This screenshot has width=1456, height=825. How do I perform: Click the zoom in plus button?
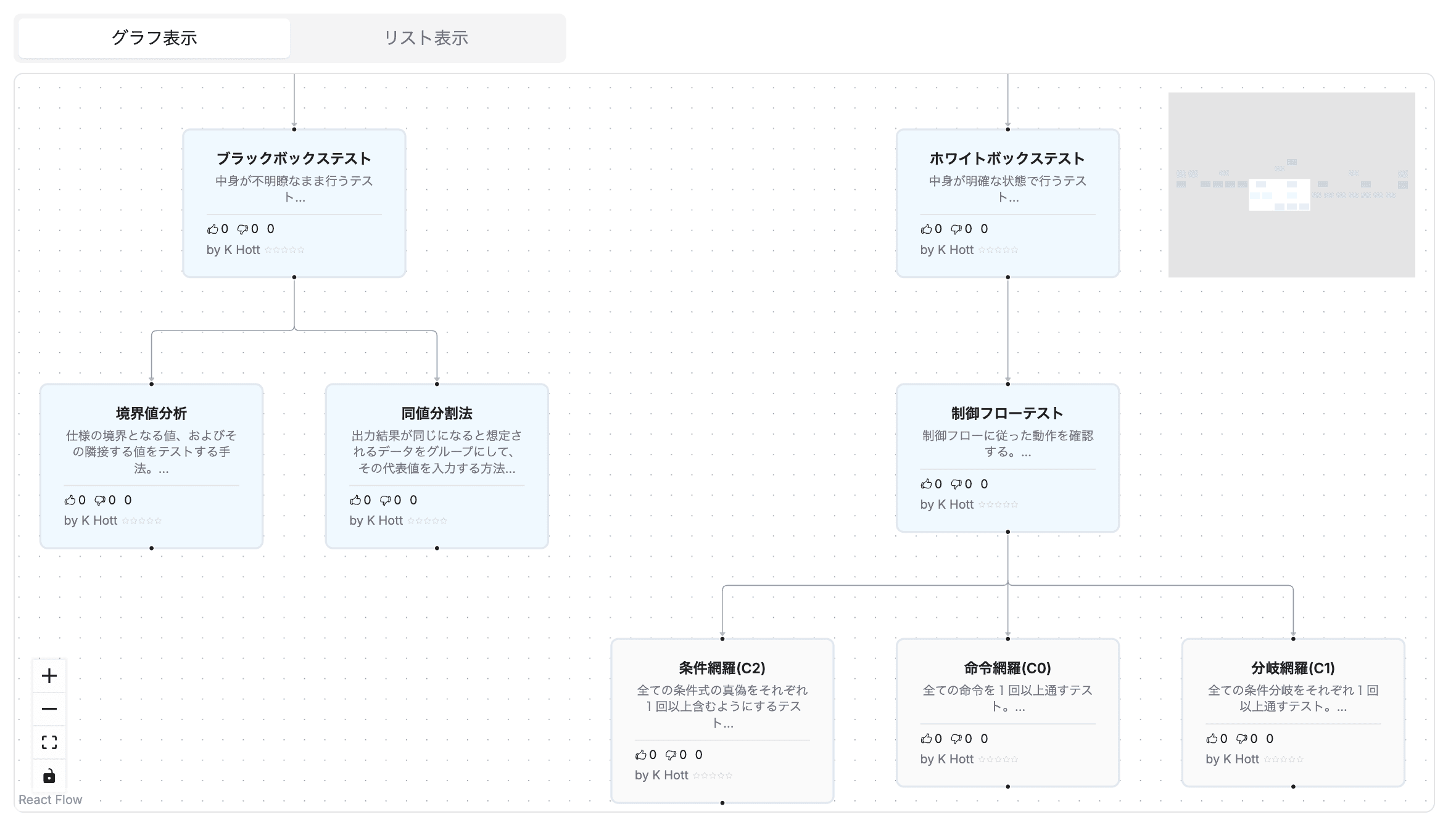tap(49, 676)
